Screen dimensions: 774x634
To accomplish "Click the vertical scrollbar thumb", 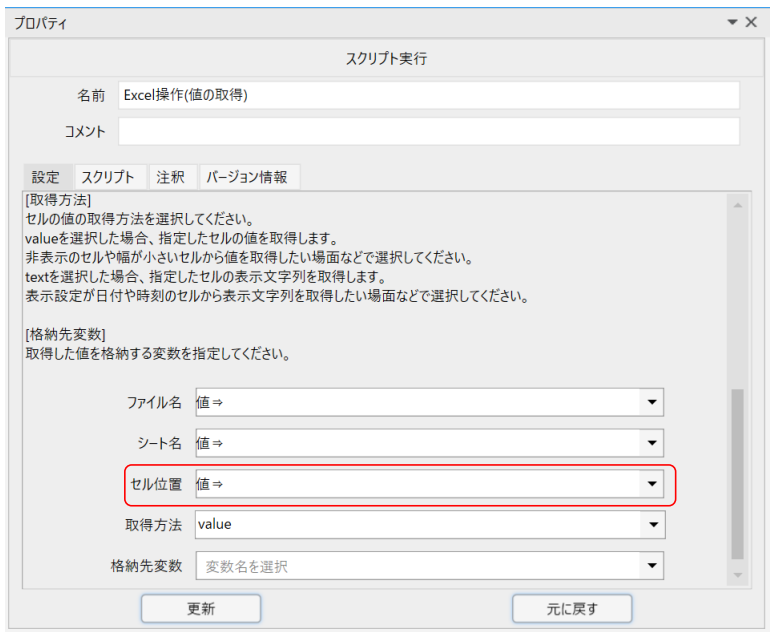I will tap(738, 474).
